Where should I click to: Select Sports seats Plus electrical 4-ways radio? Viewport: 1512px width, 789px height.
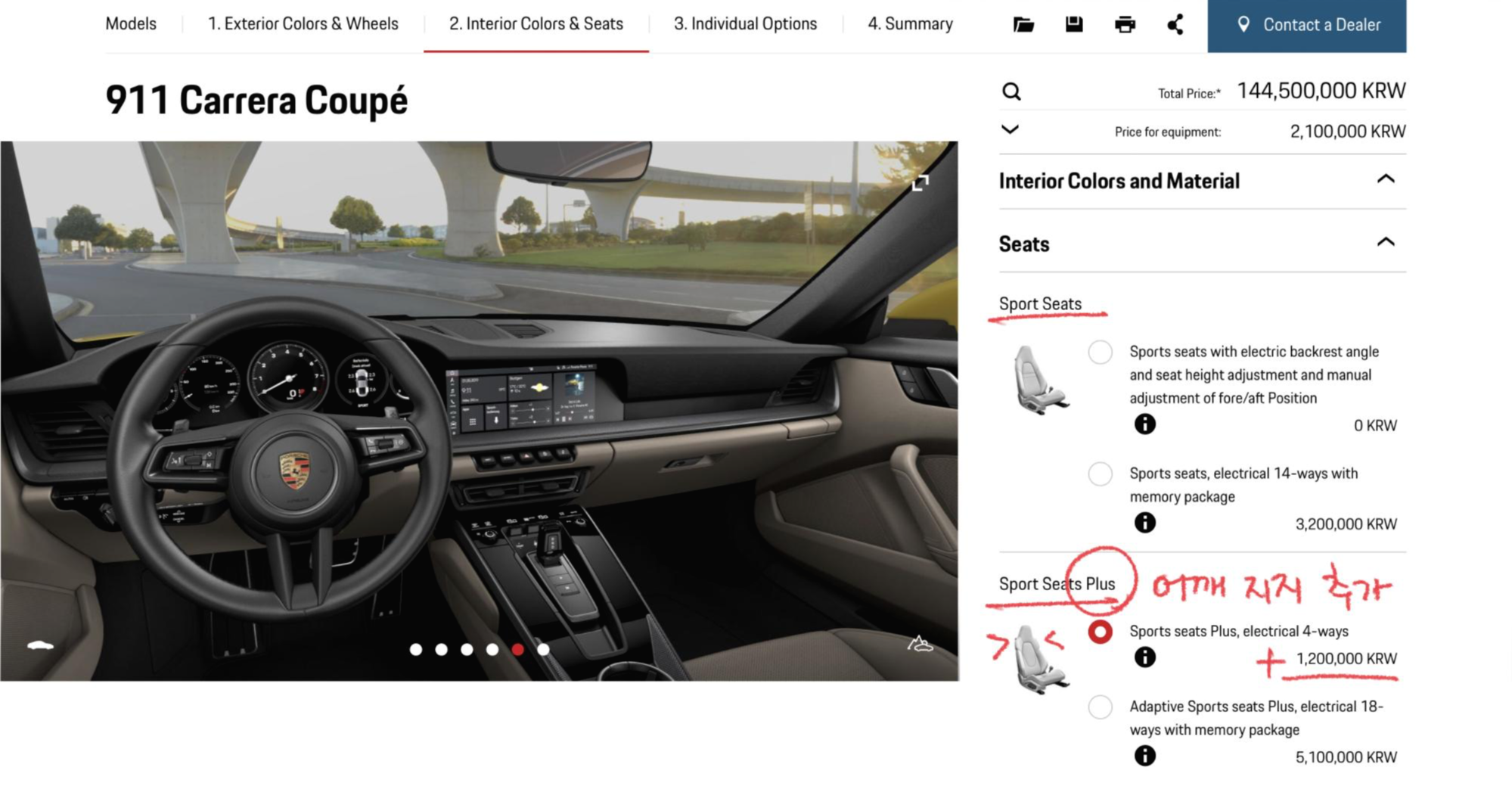coord(1100,632)
